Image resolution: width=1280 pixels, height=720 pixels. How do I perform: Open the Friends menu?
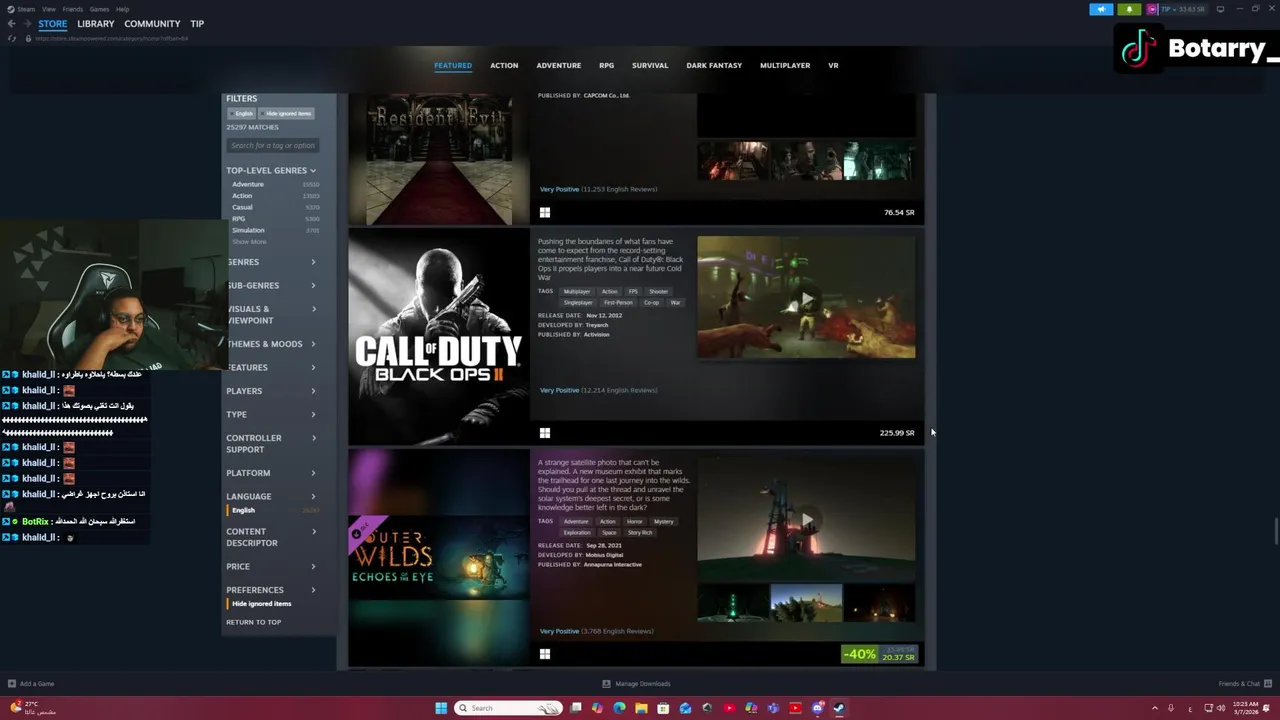pos(73,9)
